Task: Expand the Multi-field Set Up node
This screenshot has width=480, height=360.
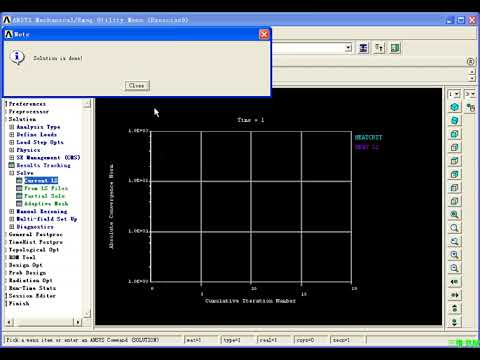Action: pyautogui.click(x=12, y=219)
